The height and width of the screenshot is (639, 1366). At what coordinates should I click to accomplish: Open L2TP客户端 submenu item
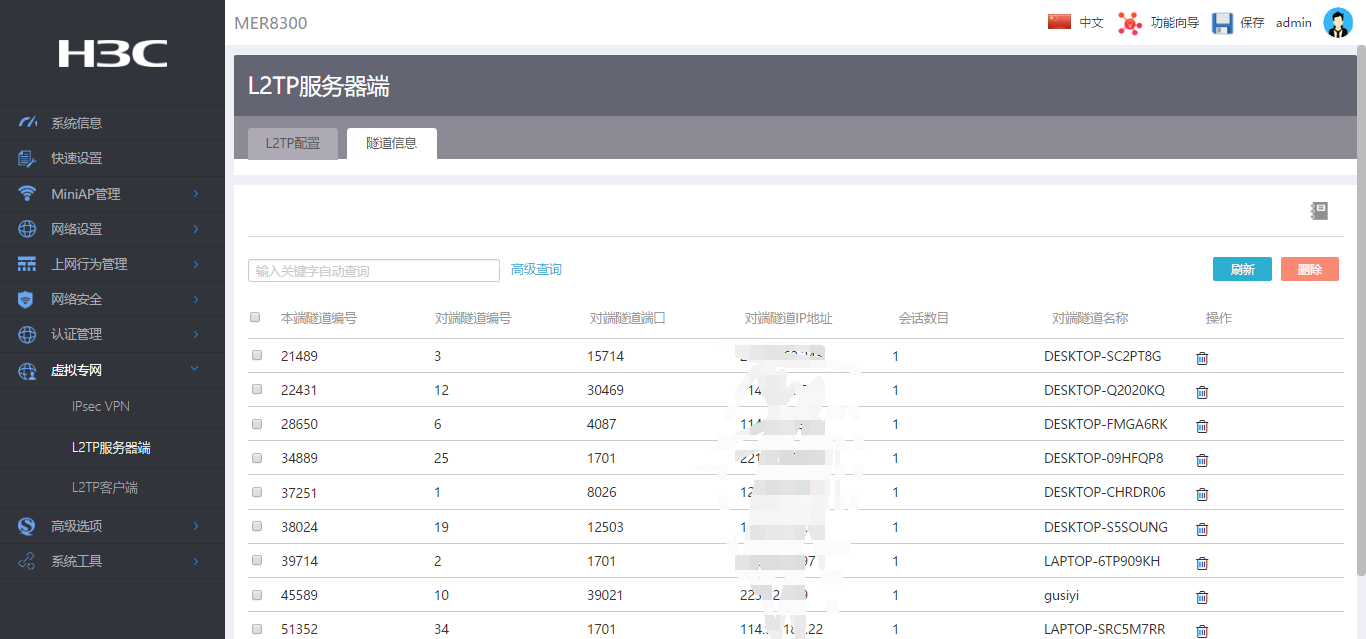105,488
